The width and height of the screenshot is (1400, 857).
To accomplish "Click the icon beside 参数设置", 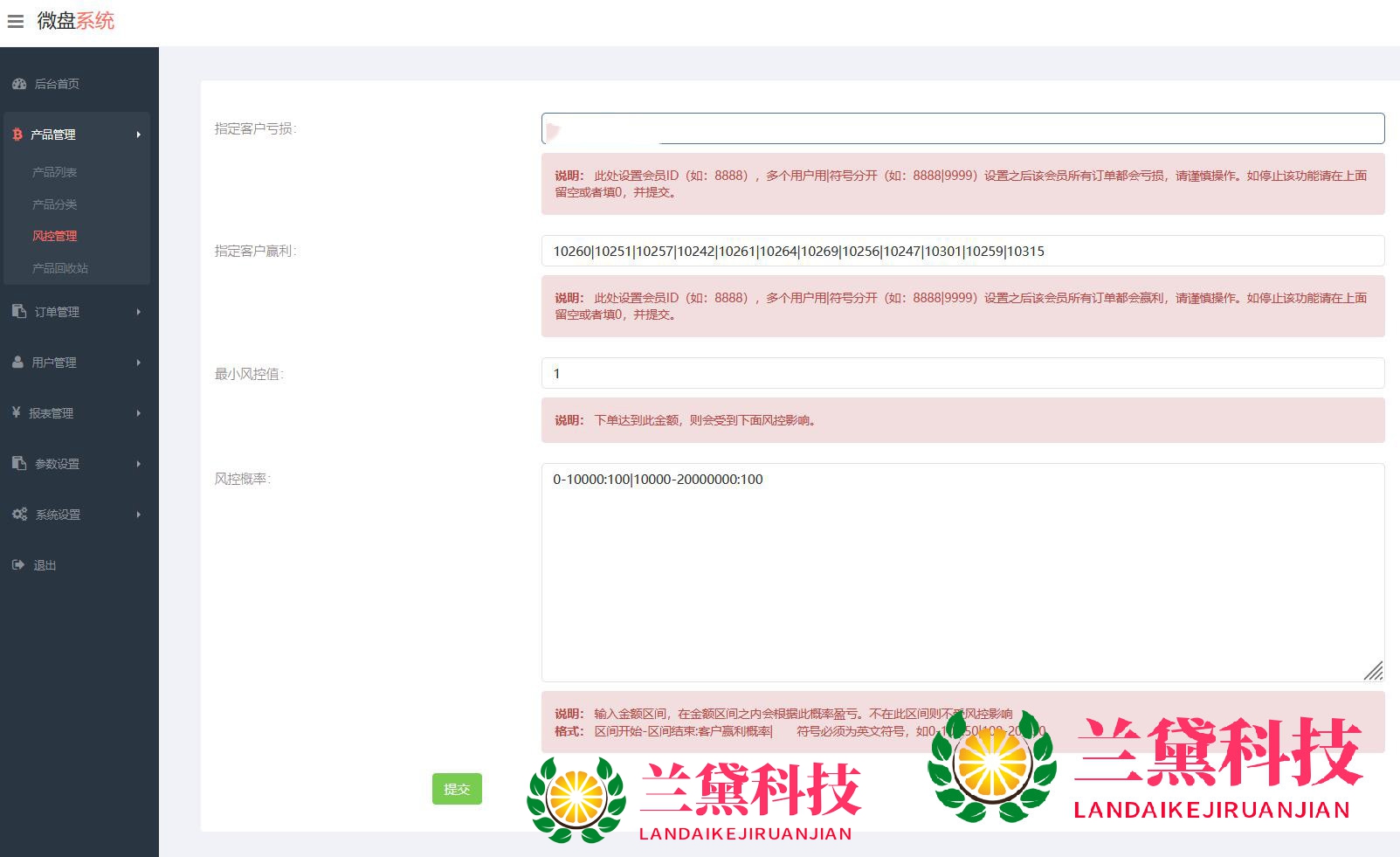I will pos(19,464).
